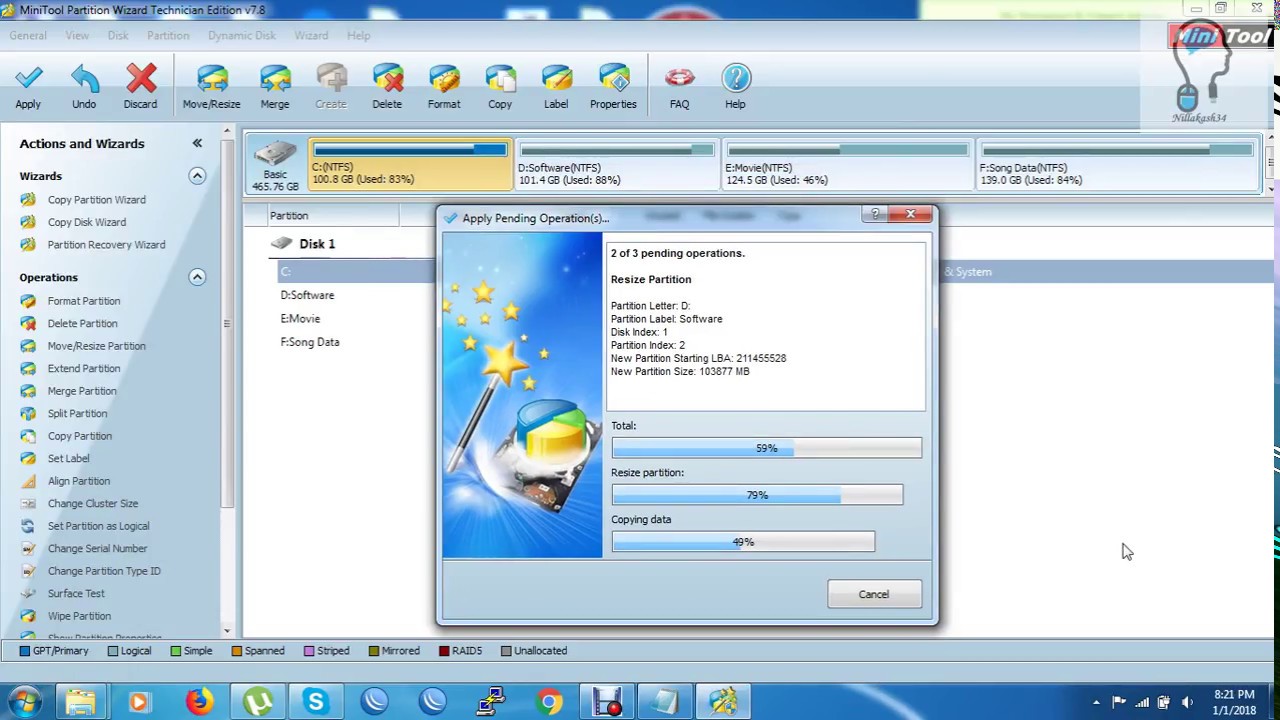Click the Copy toolbar icon
This screenshot has height=720, width=1280.
[500, 79]
